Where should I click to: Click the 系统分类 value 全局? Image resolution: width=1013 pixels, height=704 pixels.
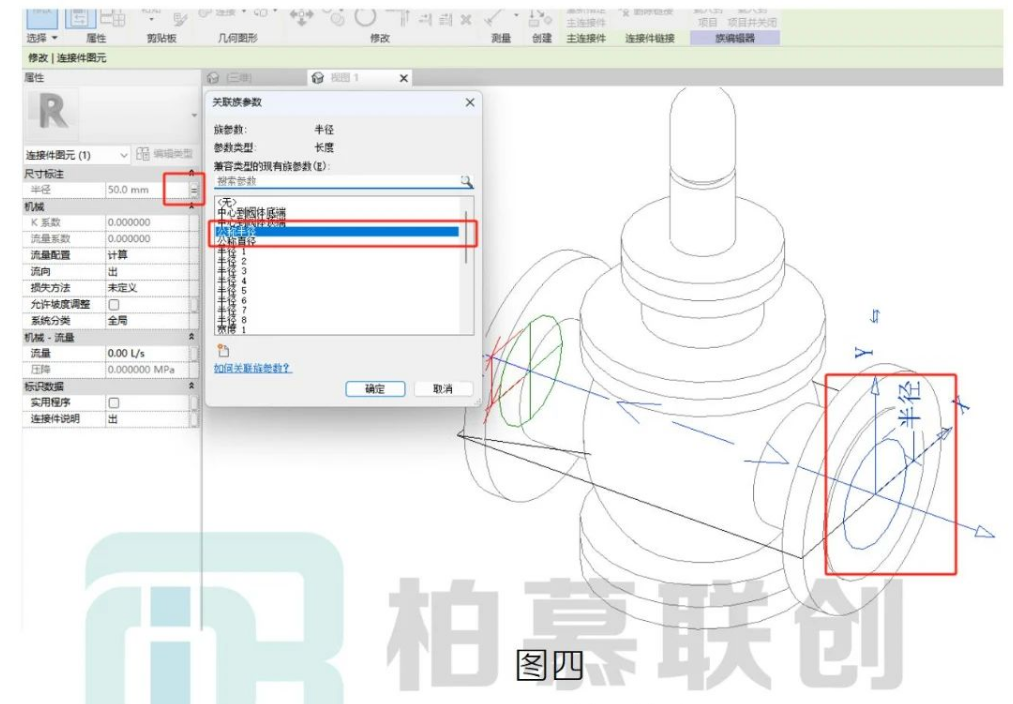coord(147,320)
